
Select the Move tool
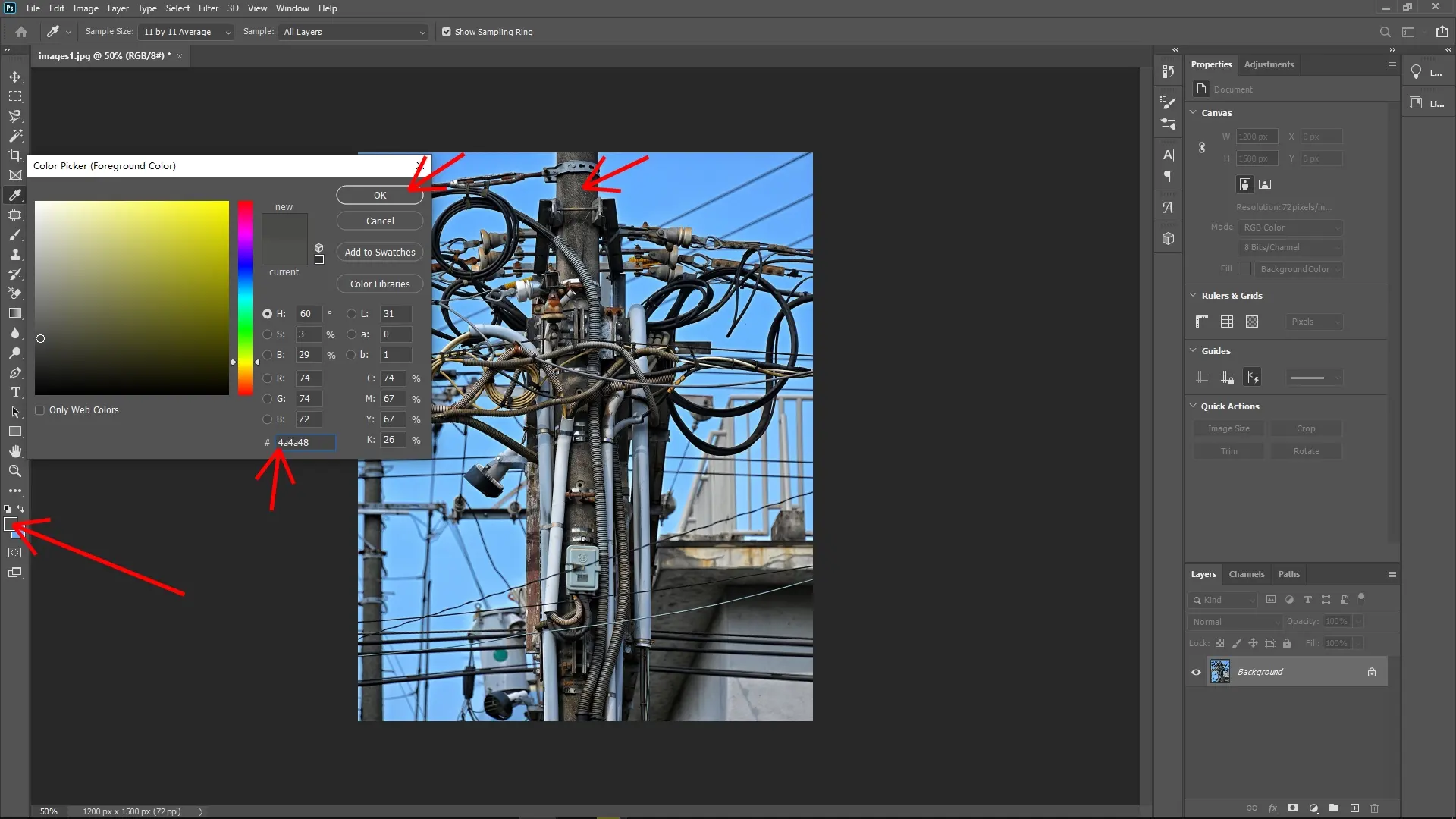[x=15, y=77]
